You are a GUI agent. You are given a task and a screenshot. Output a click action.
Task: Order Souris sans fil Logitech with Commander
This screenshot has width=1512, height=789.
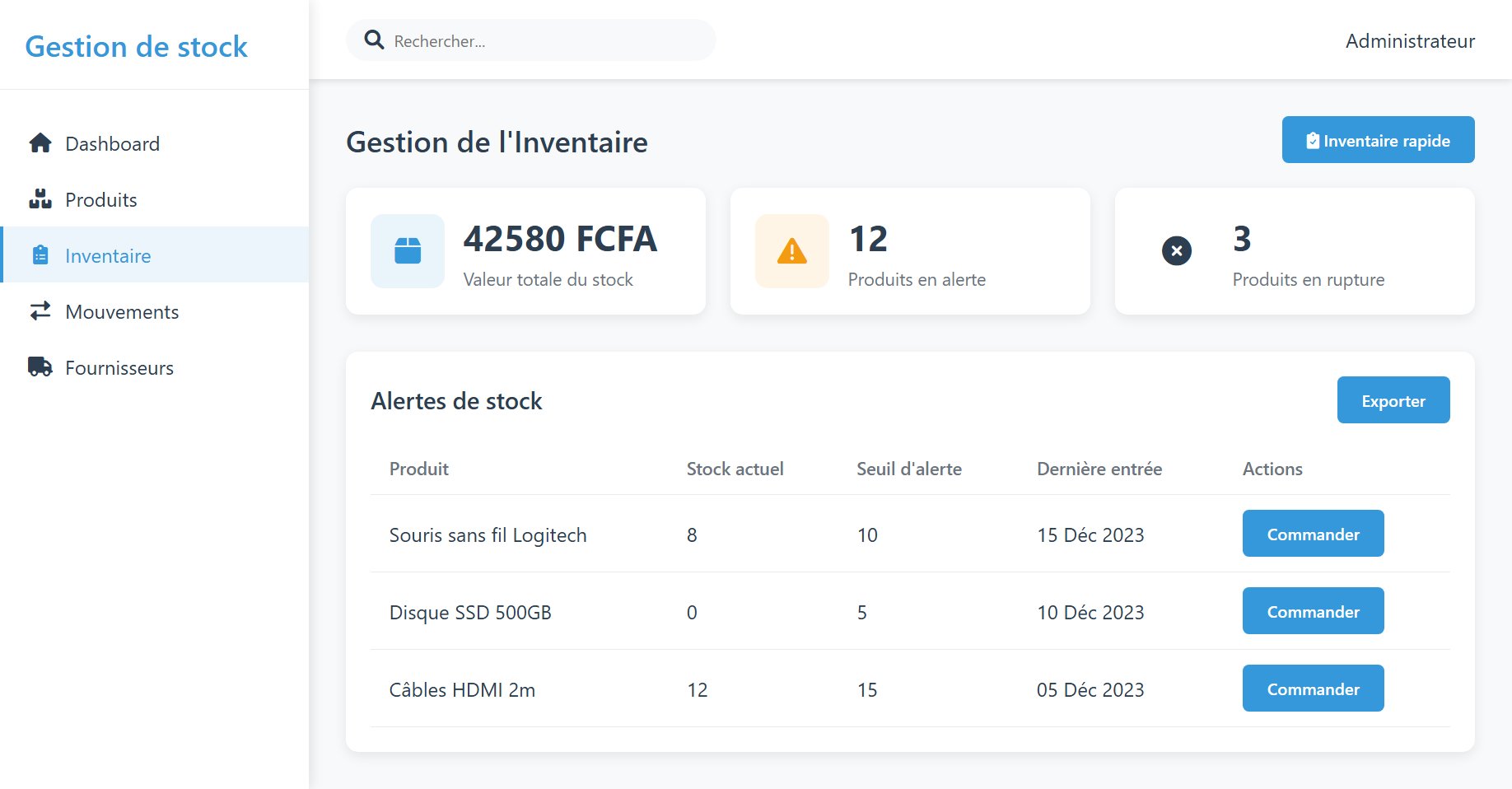[1313, 534]
